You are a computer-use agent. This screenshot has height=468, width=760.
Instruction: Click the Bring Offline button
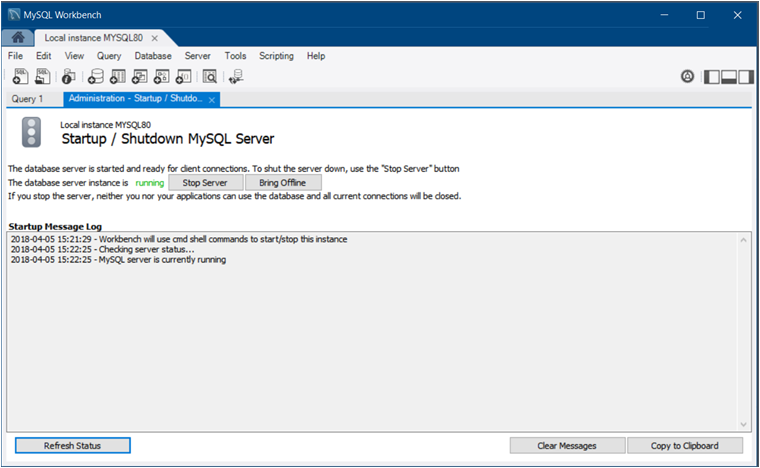click(283, 183)
